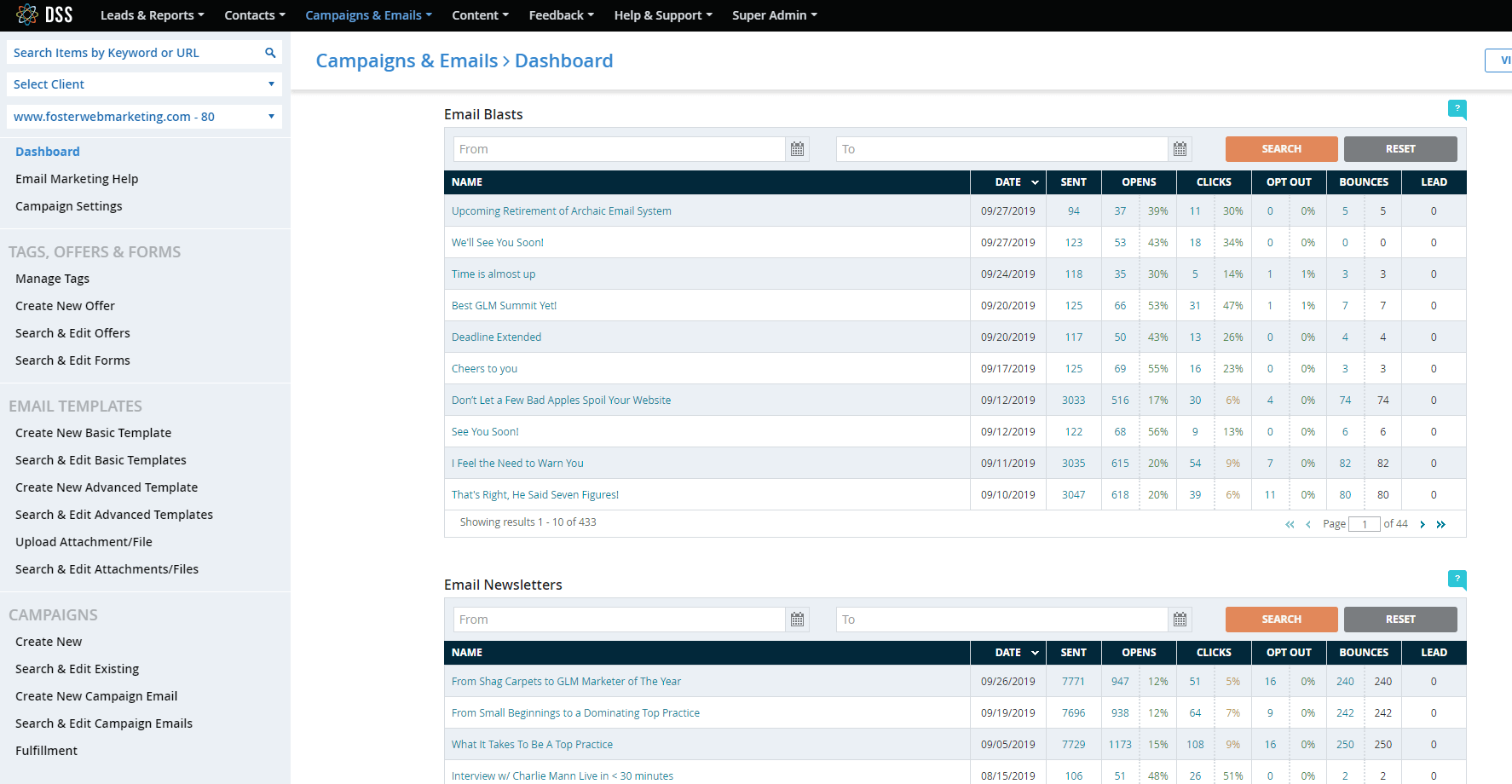Open Email Marketing Help link
The height and width of the screenshot is (784, 1512).
pos(77,179)
